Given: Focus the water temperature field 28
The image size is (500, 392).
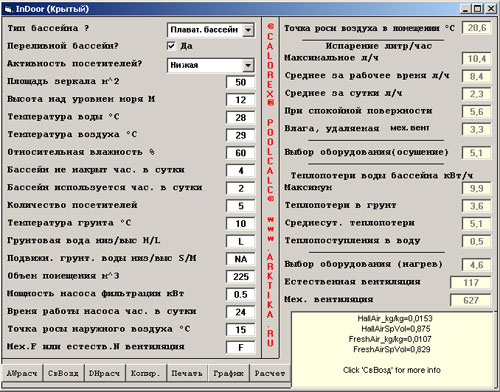Looking at the screenshot, I should coord(241,118).
